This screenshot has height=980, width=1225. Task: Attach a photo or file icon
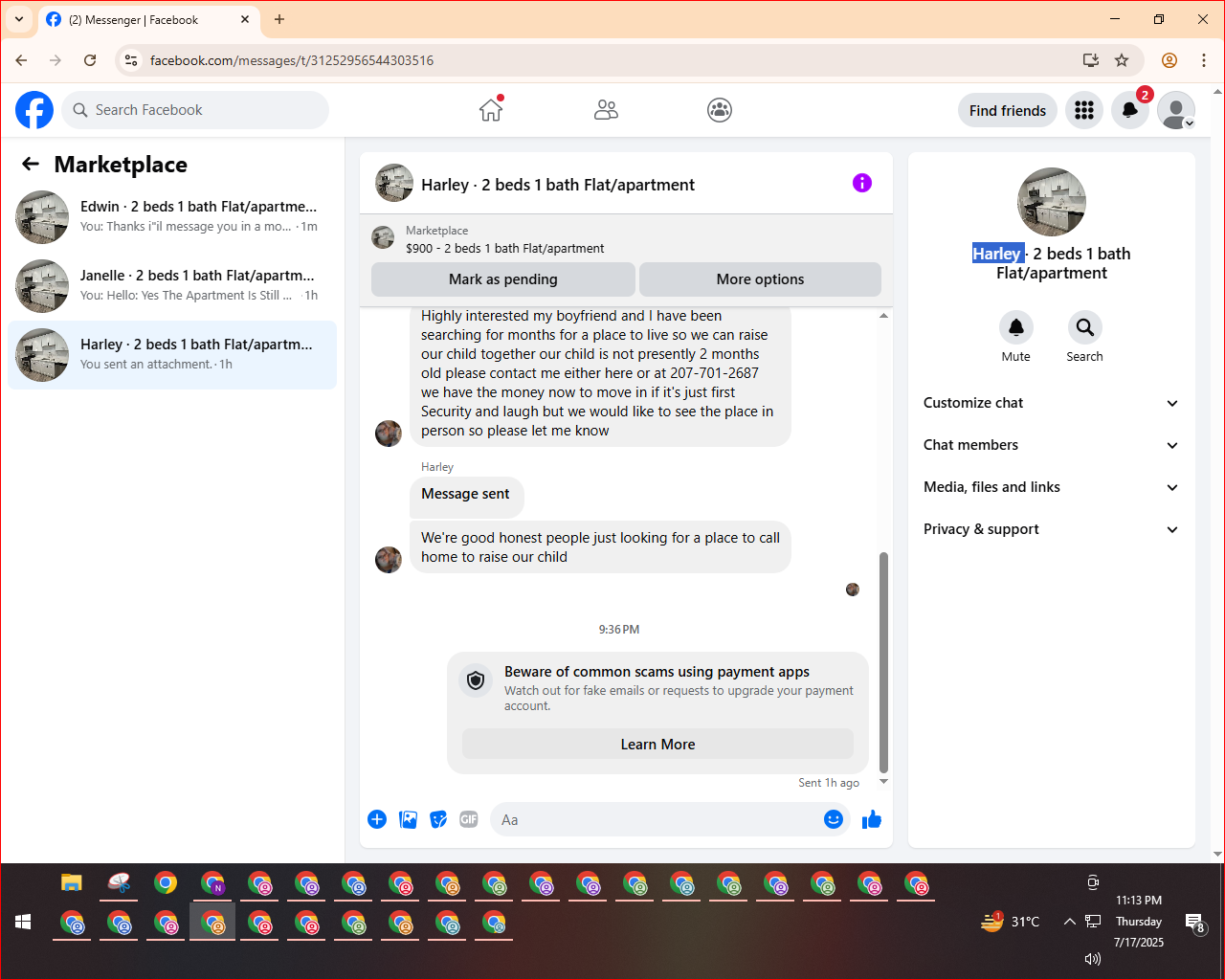[408, 819]
